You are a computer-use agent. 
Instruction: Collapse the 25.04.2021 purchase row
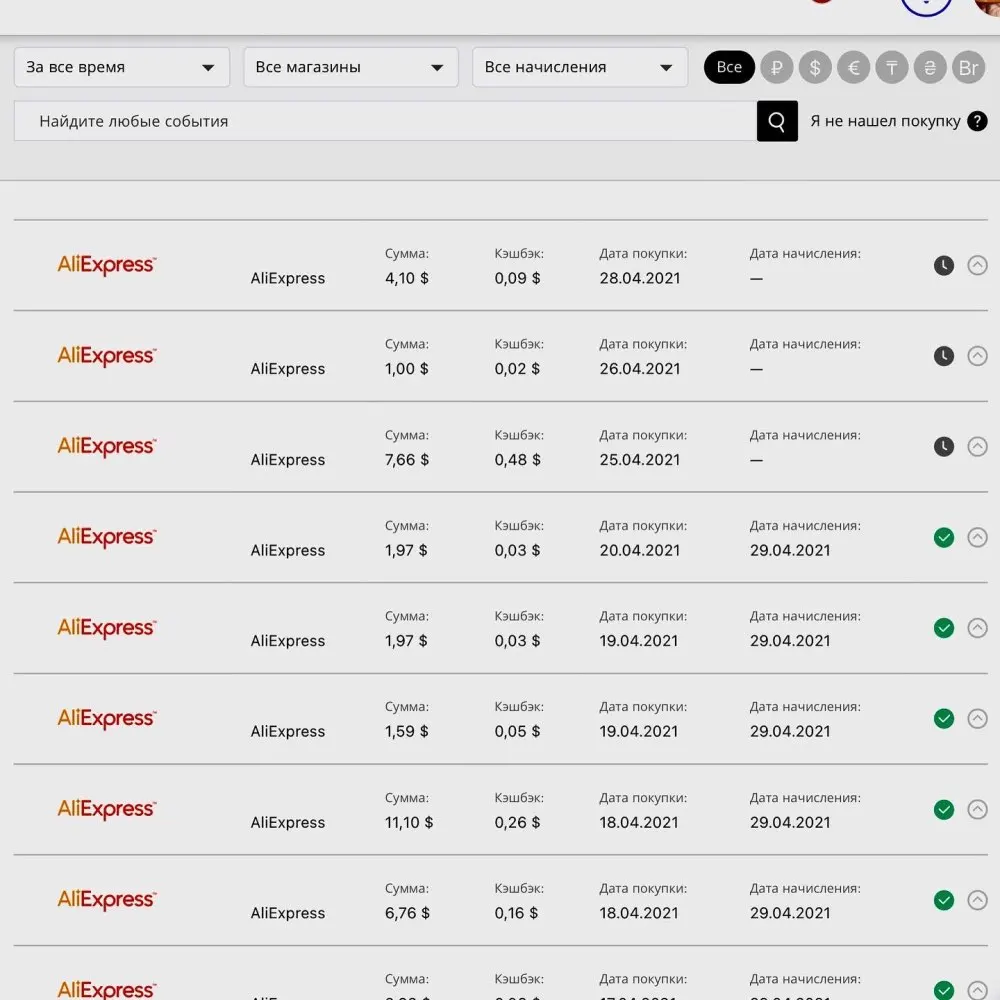click(x=977, y=446)
